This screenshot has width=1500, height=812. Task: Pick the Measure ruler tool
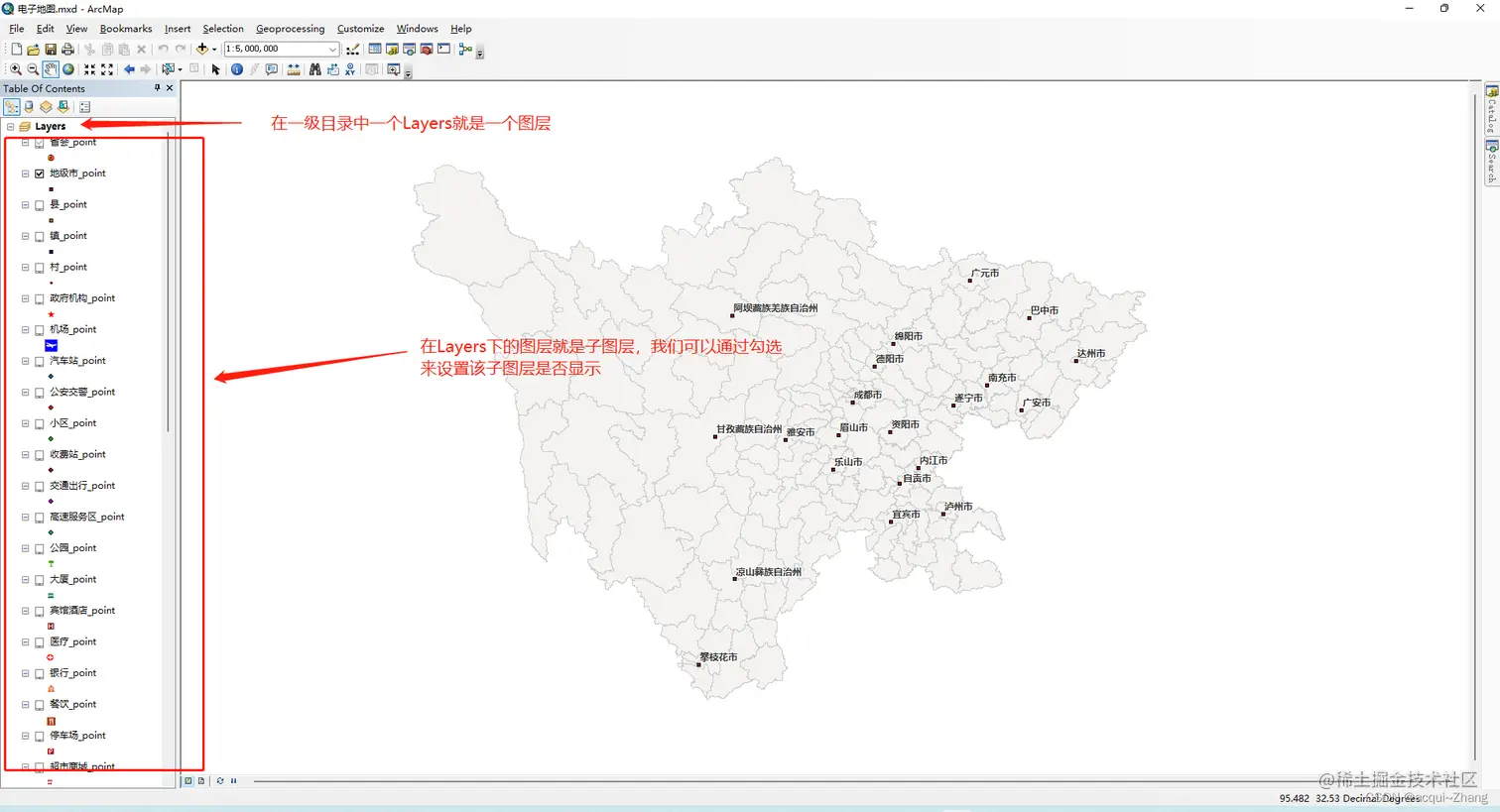point(294,69)
